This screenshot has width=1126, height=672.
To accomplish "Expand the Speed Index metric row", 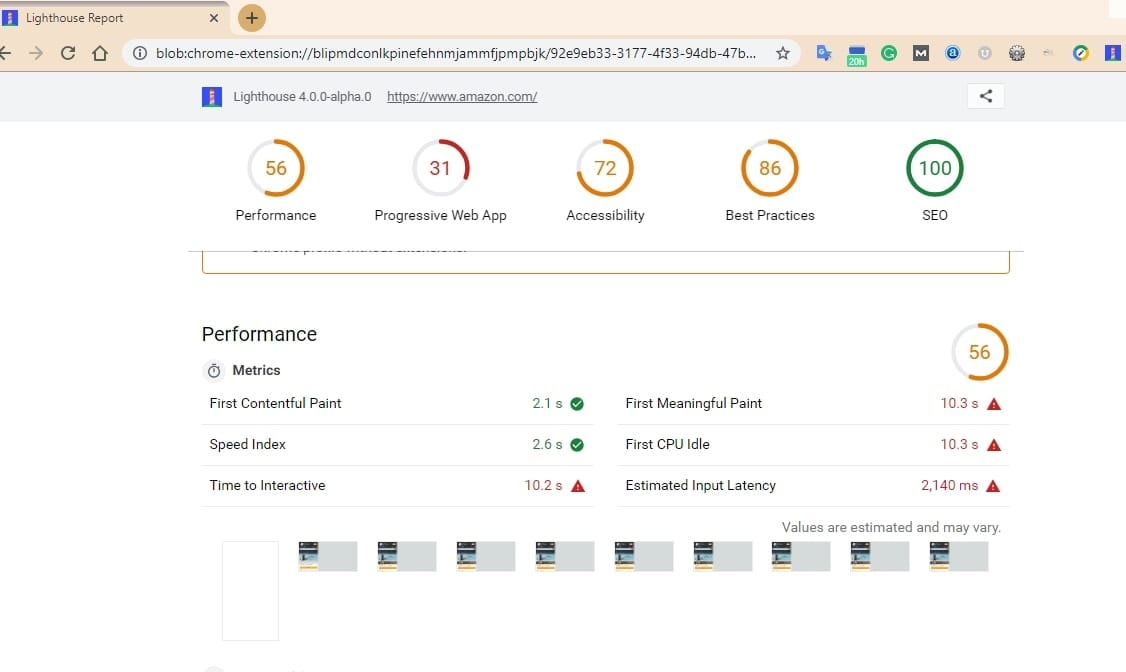I will click(397, 444).
